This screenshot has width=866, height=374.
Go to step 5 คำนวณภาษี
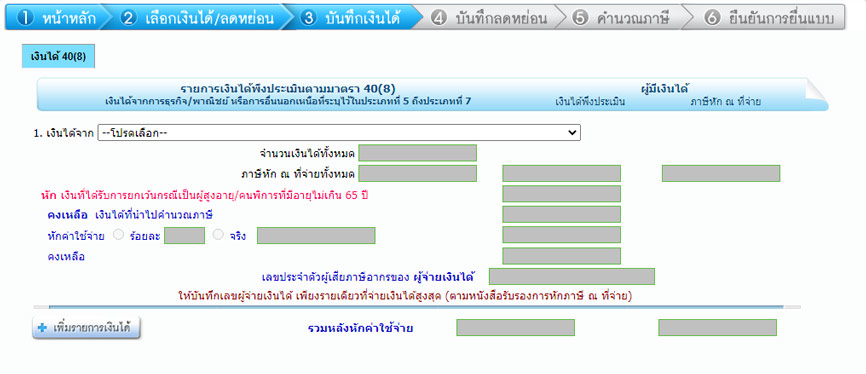coord(622,18)
